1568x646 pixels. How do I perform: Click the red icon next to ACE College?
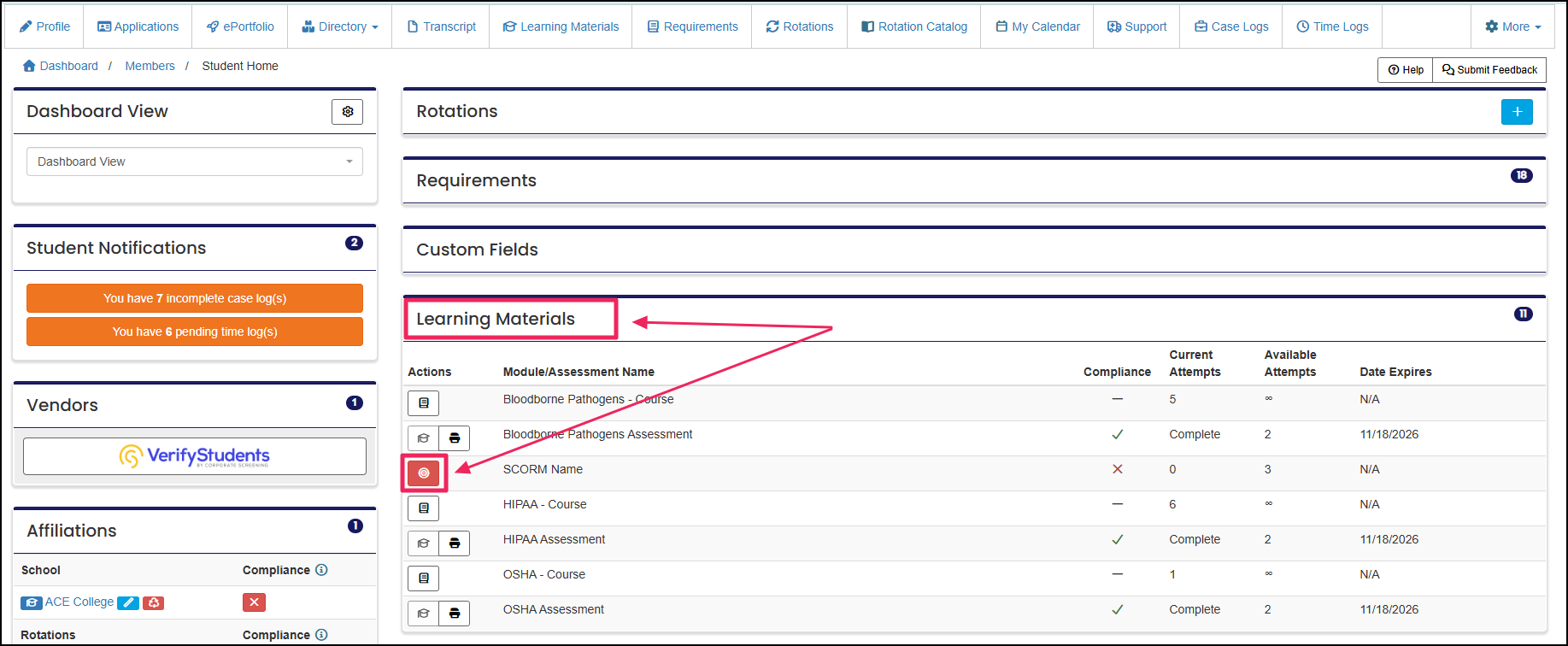(x=154, y=603)
